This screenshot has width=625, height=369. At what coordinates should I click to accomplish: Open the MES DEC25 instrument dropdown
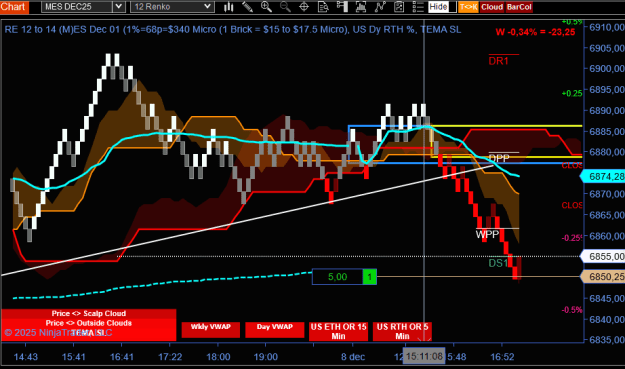(83, 7)
